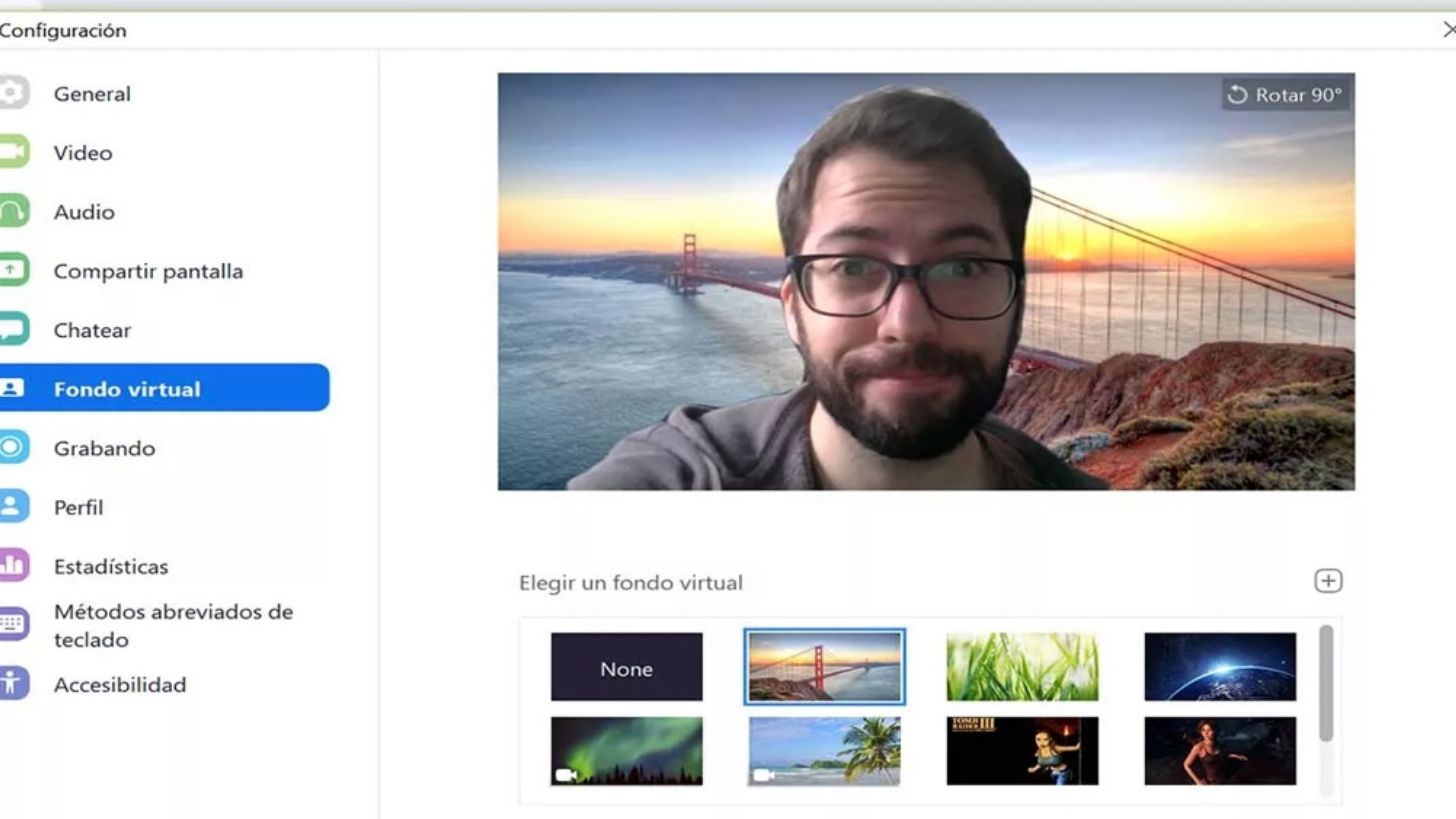
Task: Open Audio settings via headphones icon
Action: click(x=12, y=211)
